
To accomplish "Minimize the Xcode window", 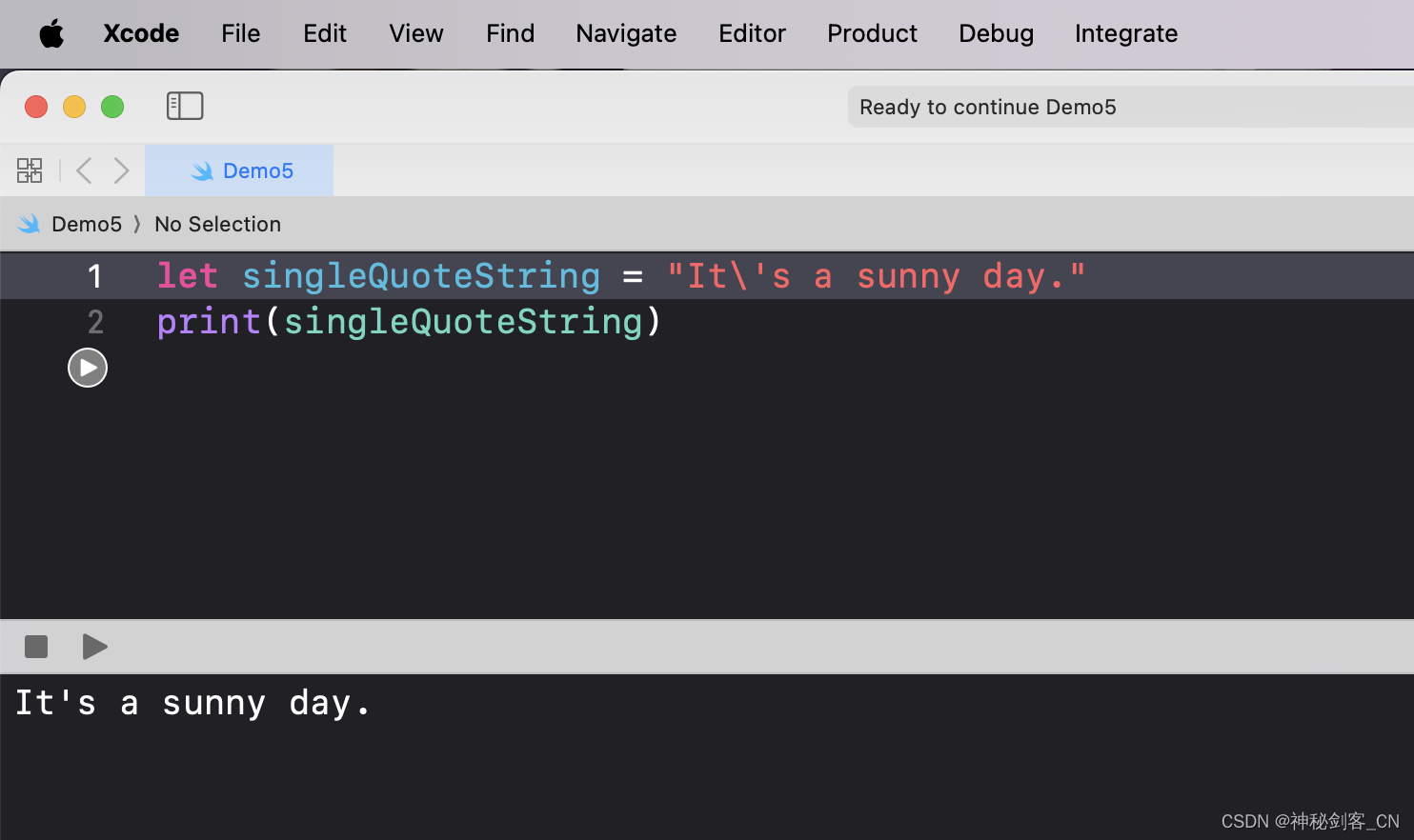I will [74, 107].
